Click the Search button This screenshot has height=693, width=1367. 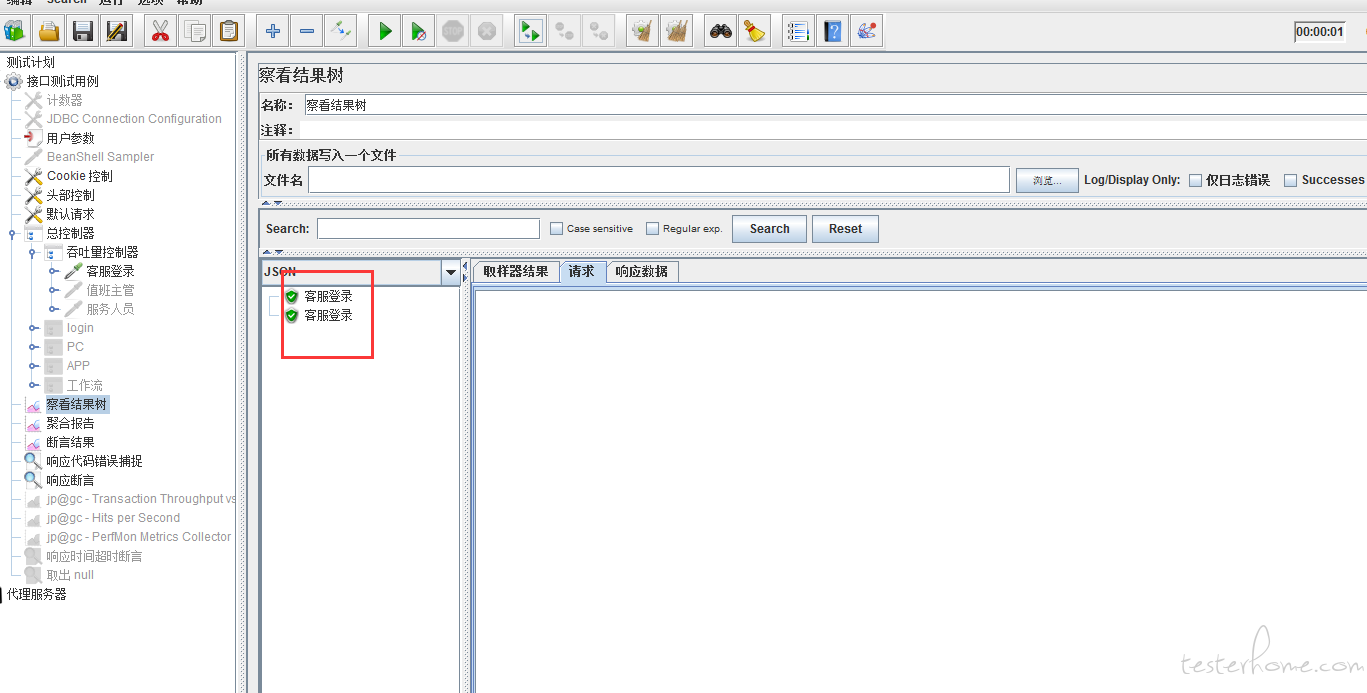click(x=770, y=229)
